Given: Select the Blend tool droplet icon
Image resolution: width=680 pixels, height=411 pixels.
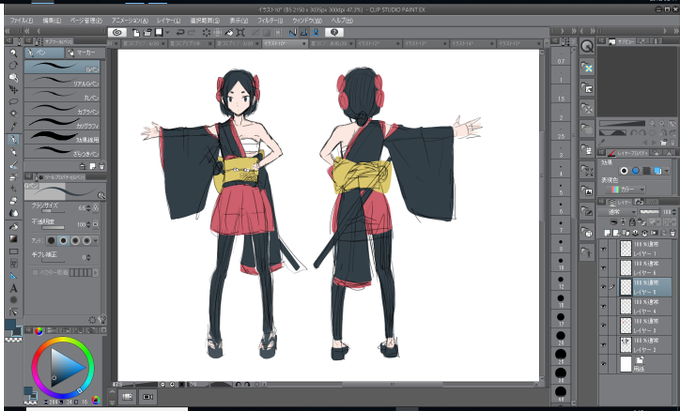Looking at the screenshot, I should tap(13, 213).
